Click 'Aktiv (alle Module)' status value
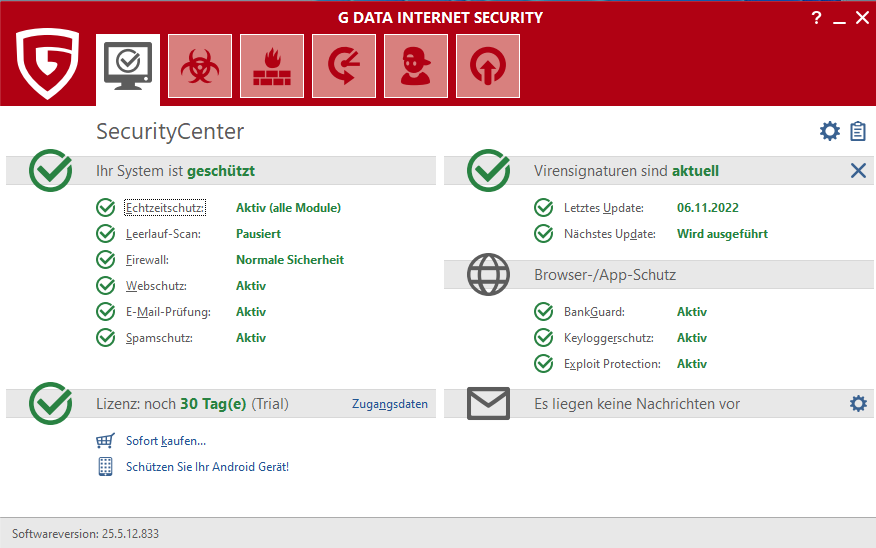 tap(288, 208)
